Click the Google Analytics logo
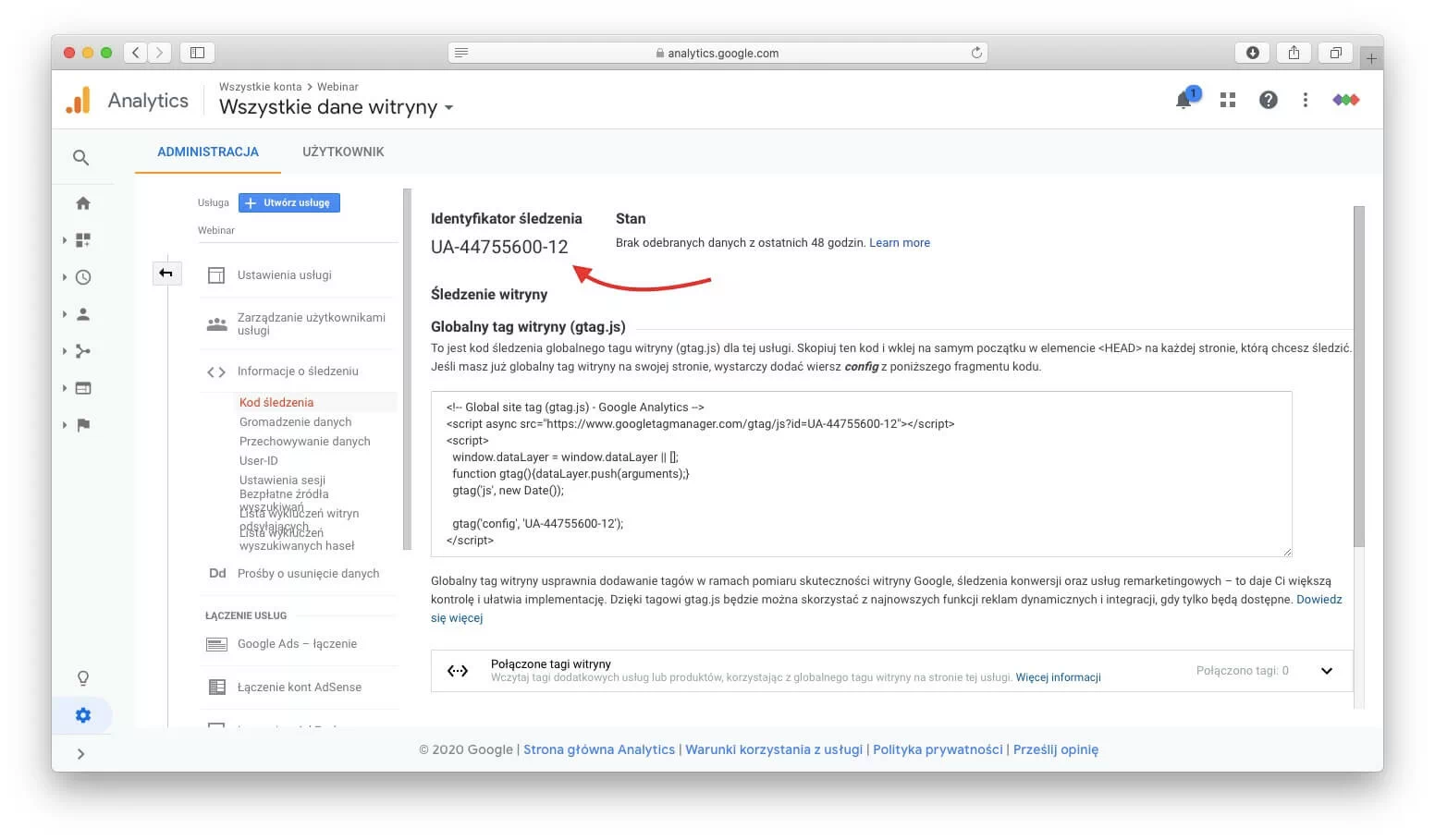 coord(79,100)
